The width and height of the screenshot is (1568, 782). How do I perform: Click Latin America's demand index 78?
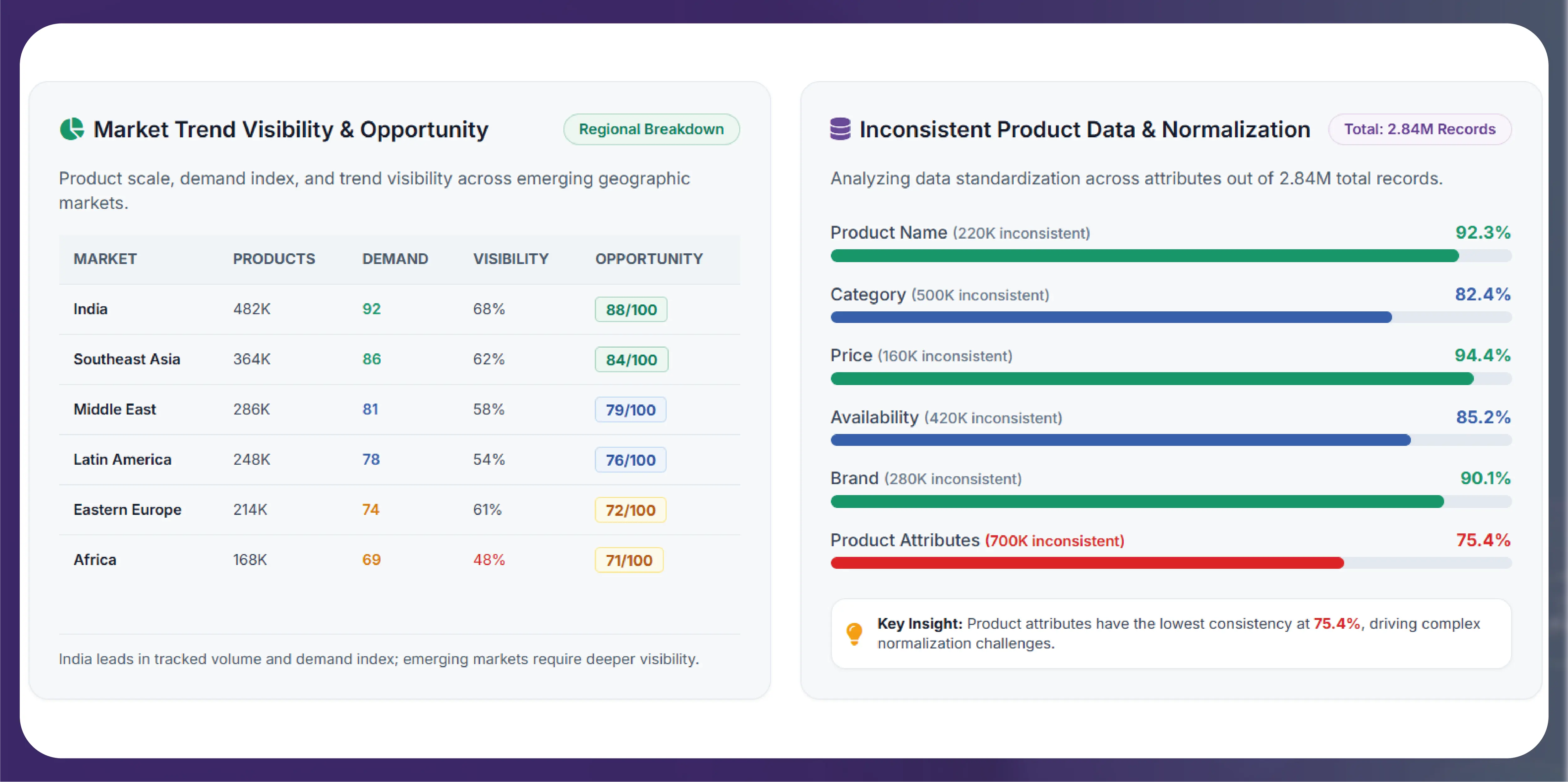point(371,459)
